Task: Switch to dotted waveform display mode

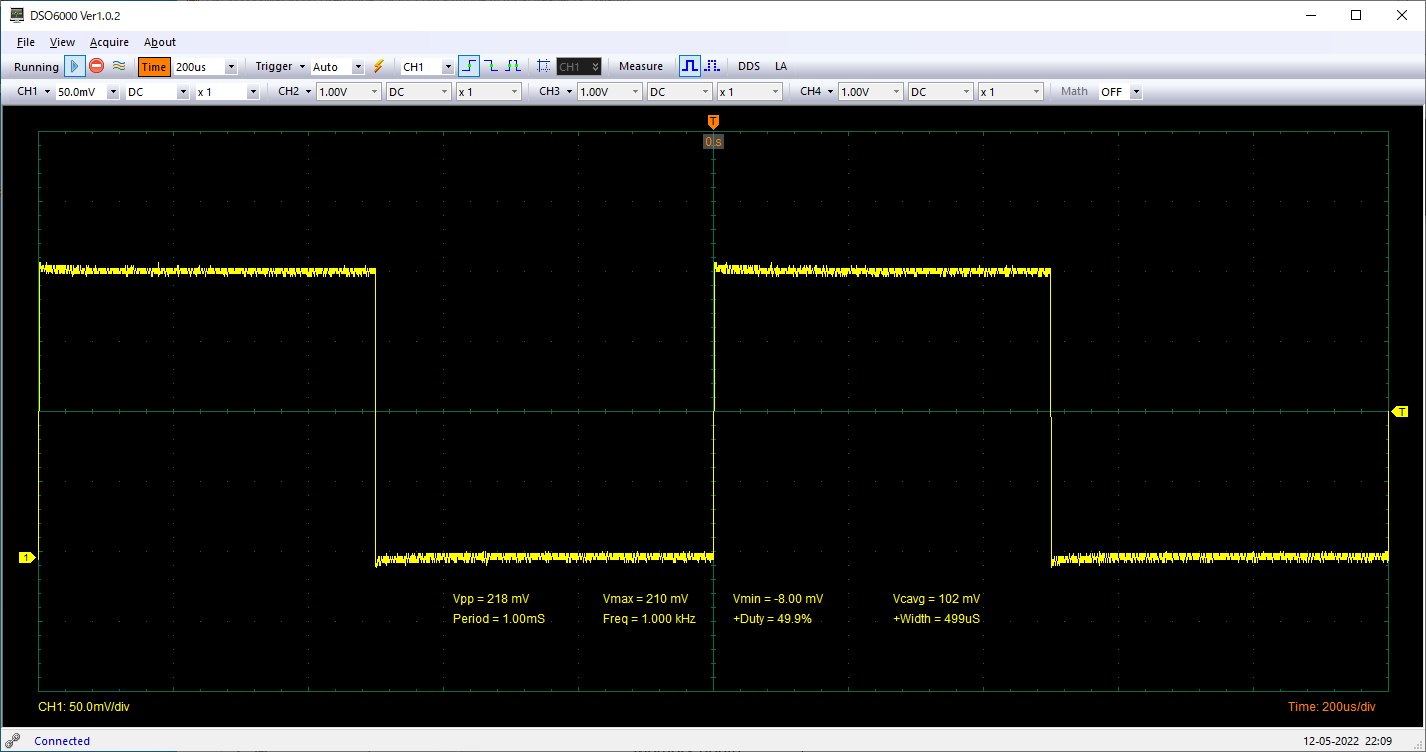Action: click(712, 67)
